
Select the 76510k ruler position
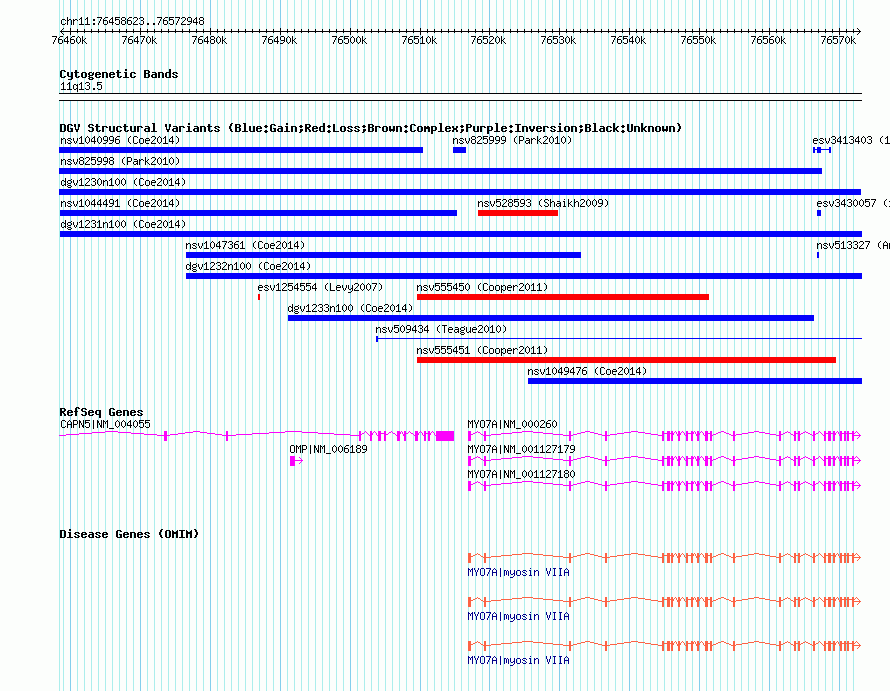pyautogui.click(x=419, y=40)
